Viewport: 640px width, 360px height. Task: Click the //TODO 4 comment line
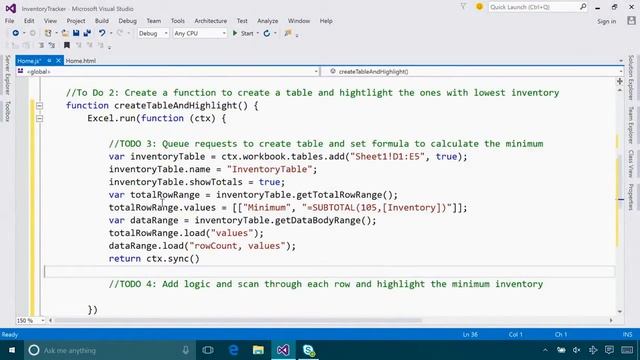(326, 284)
